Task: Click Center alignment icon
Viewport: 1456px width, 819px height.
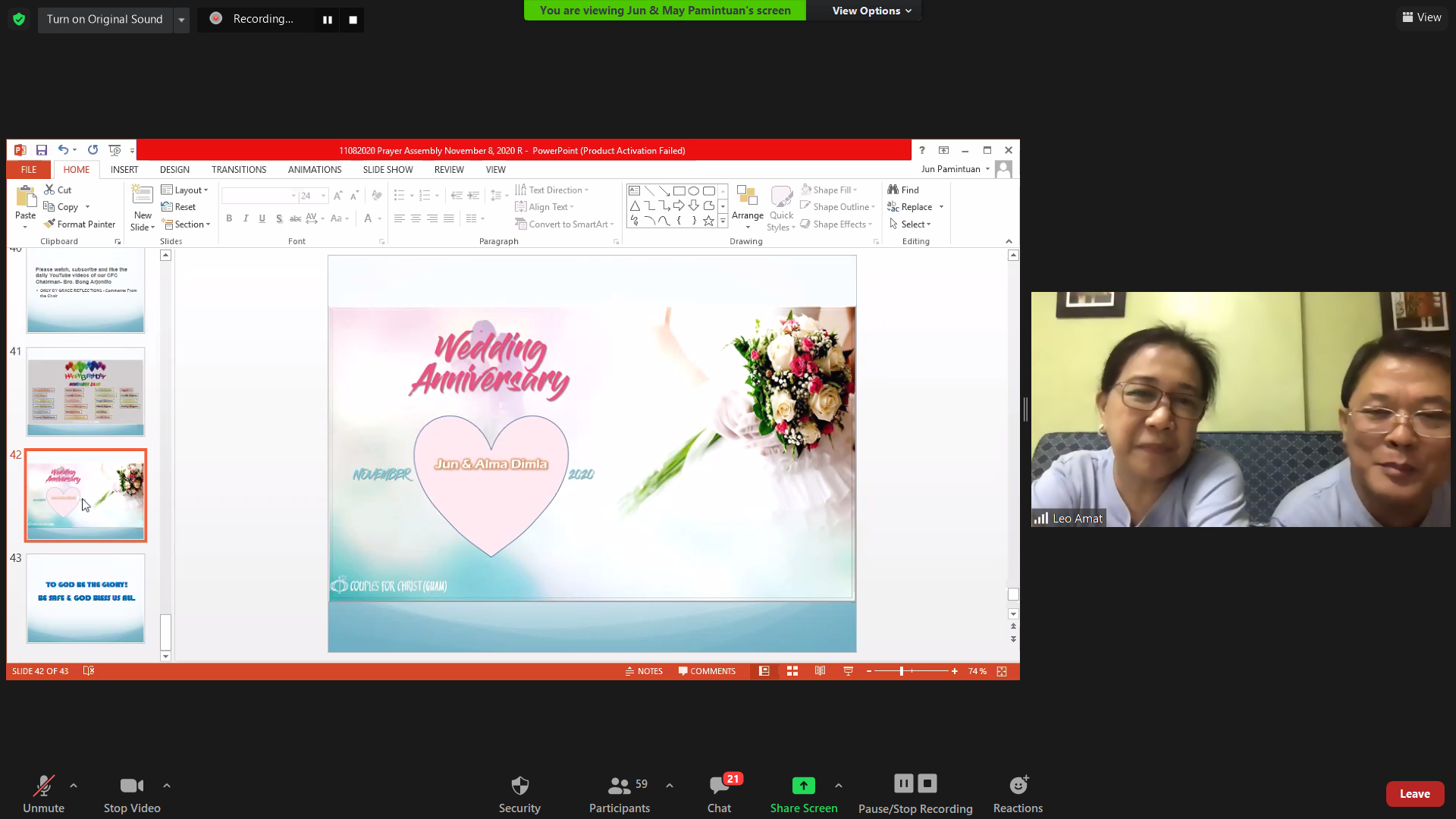Action: 416,218
